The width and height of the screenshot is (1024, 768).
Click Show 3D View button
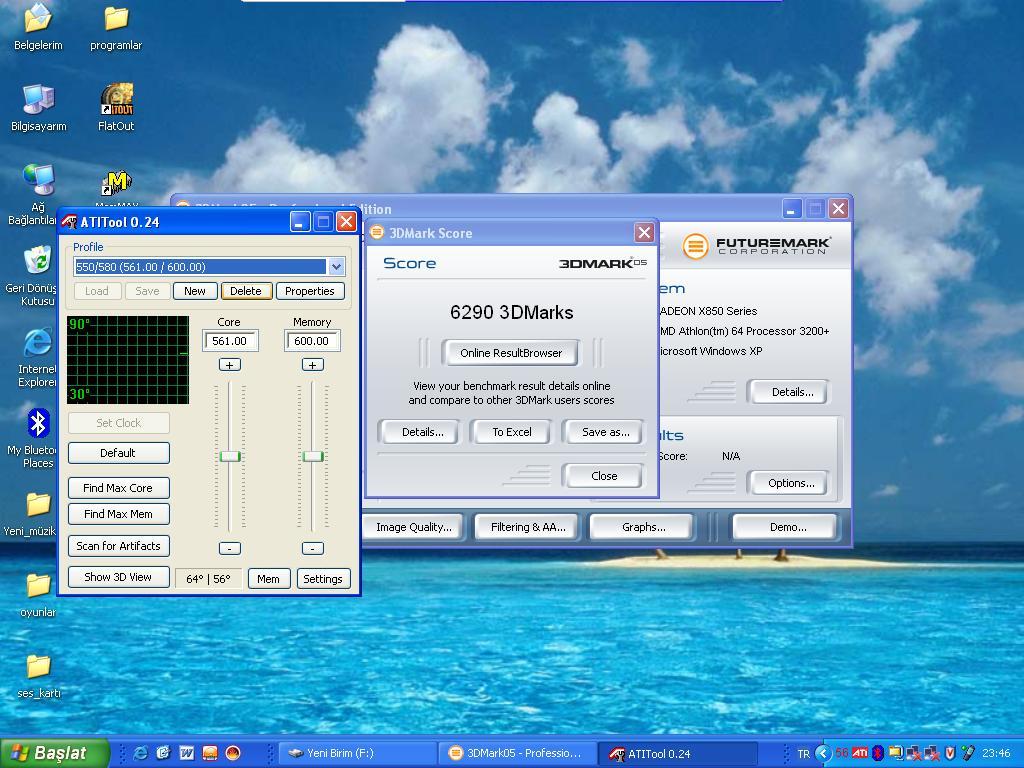click(118, 577)
